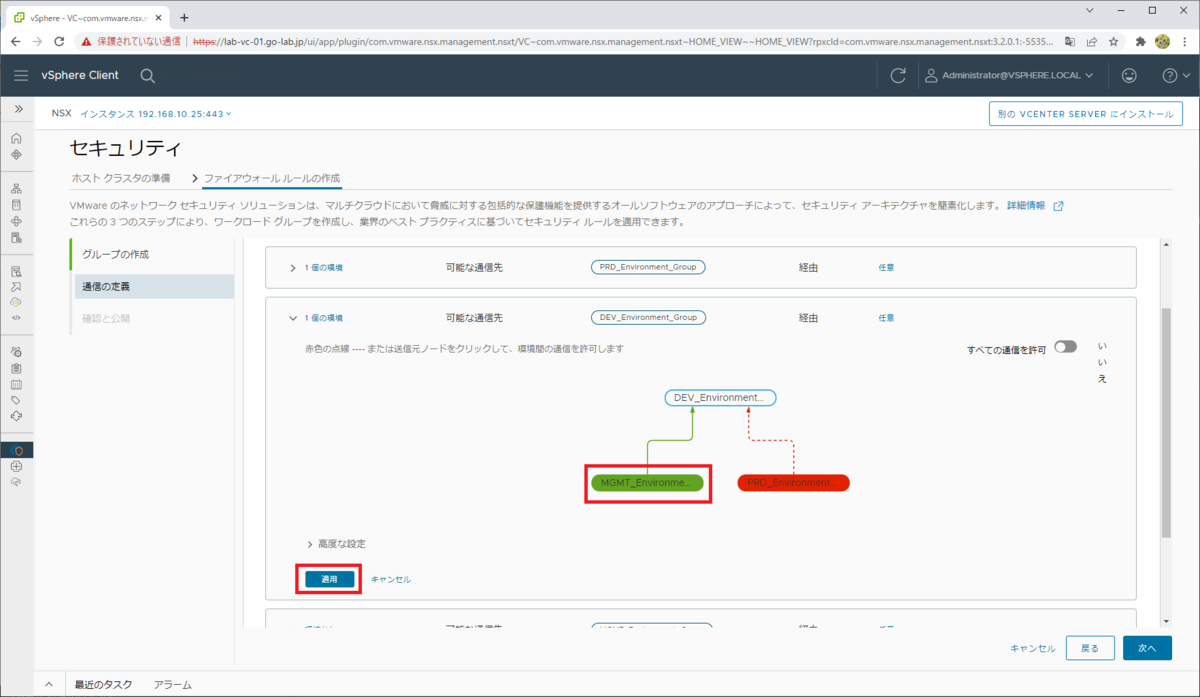The image size is (1200, 697).
Task: Open Developer Center code icon
Action: point(16,316)
